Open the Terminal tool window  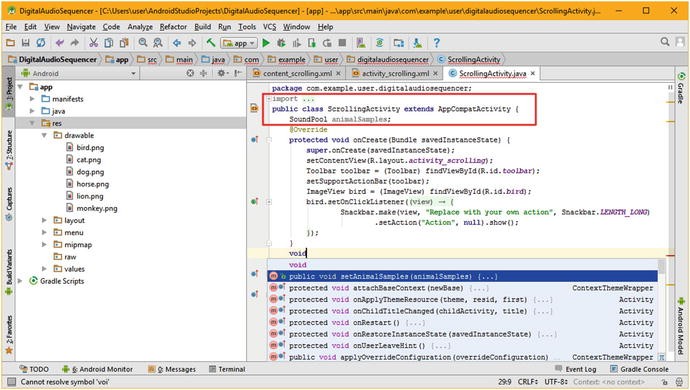pos(227,369)
